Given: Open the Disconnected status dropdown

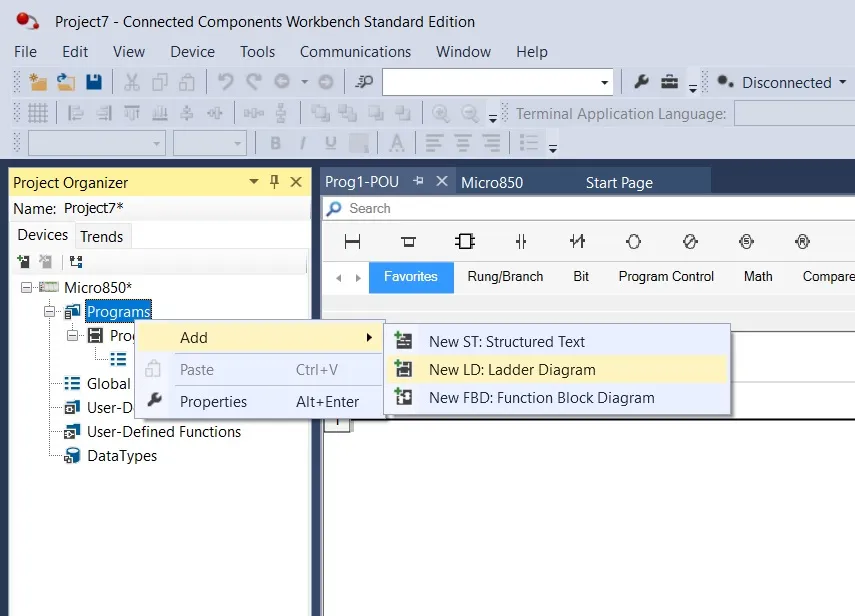Looking at the screenshot, I should click(x=842, y=82).
